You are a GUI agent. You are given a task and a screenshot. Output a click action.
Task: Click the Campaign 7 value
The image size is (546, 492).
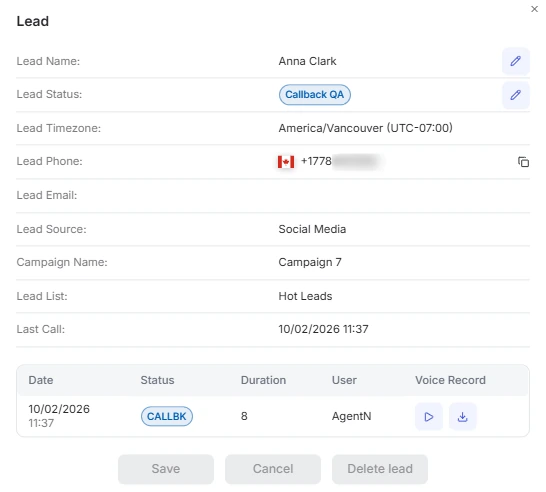(310, 262)
